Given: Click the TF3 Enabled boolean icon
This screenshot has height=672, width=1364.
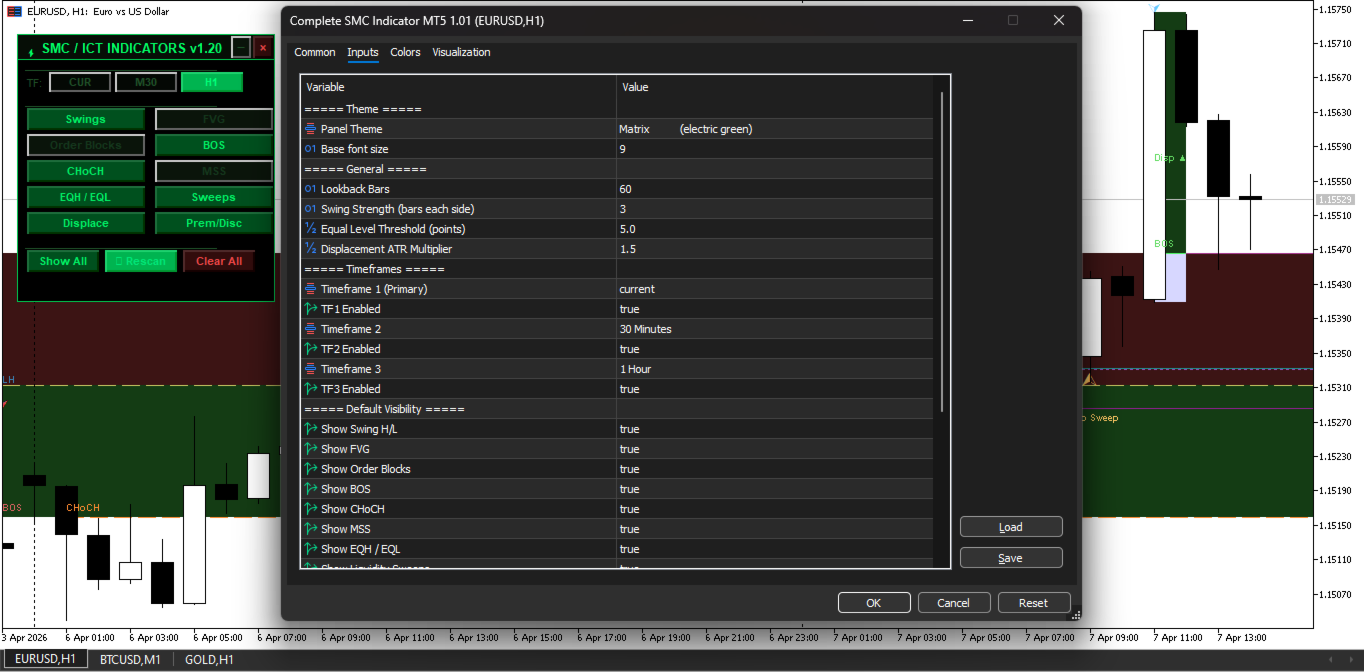Looking at the screenshot, I should point(310,389).
